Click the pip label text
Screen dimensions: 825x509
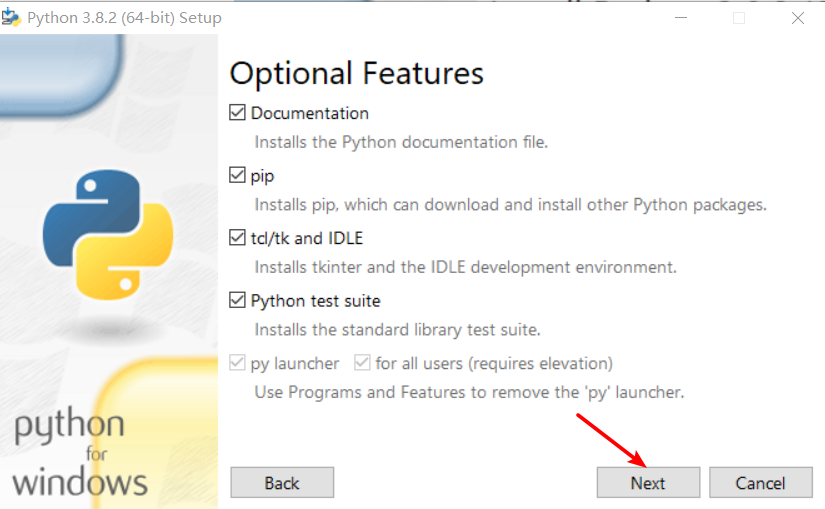pos(262,176)
